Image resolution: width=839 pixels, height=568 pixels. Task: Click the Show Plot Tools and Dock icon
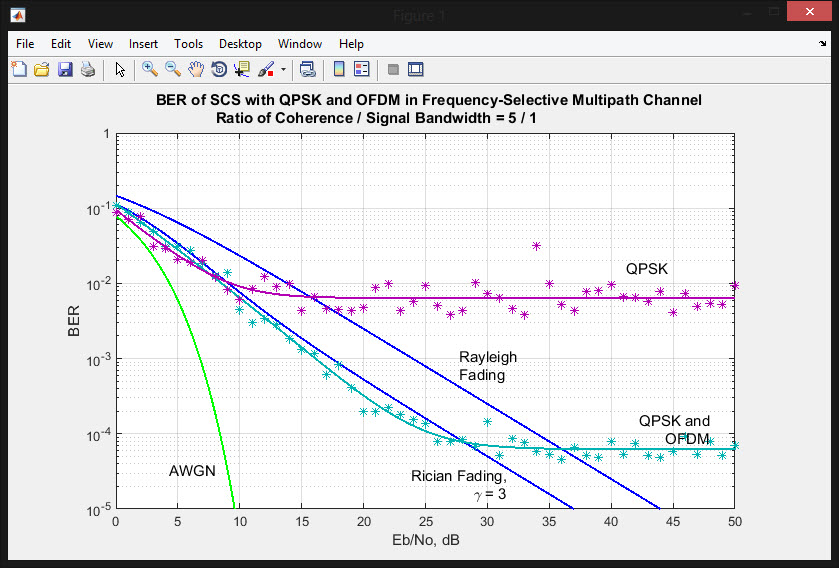tap(416, 69)
